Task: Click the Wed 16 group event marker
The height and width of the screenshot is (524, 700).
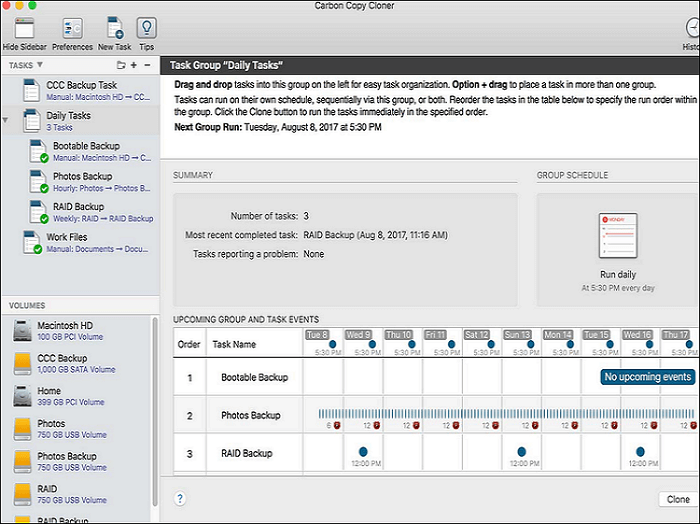Action: click(x=650, y=344)
